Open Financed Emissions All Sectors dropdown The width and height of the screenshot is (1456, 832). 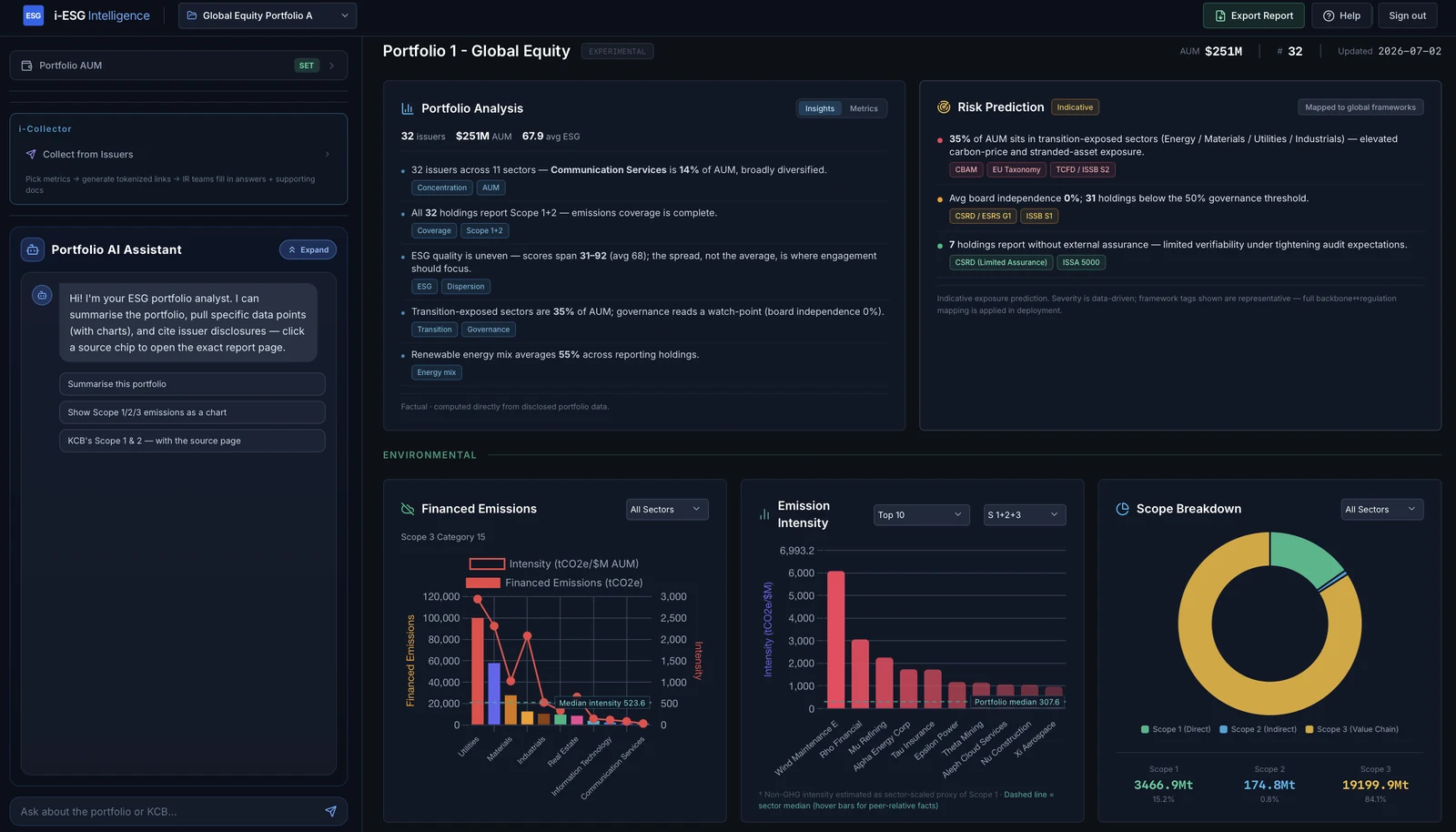tap(667, 510)
